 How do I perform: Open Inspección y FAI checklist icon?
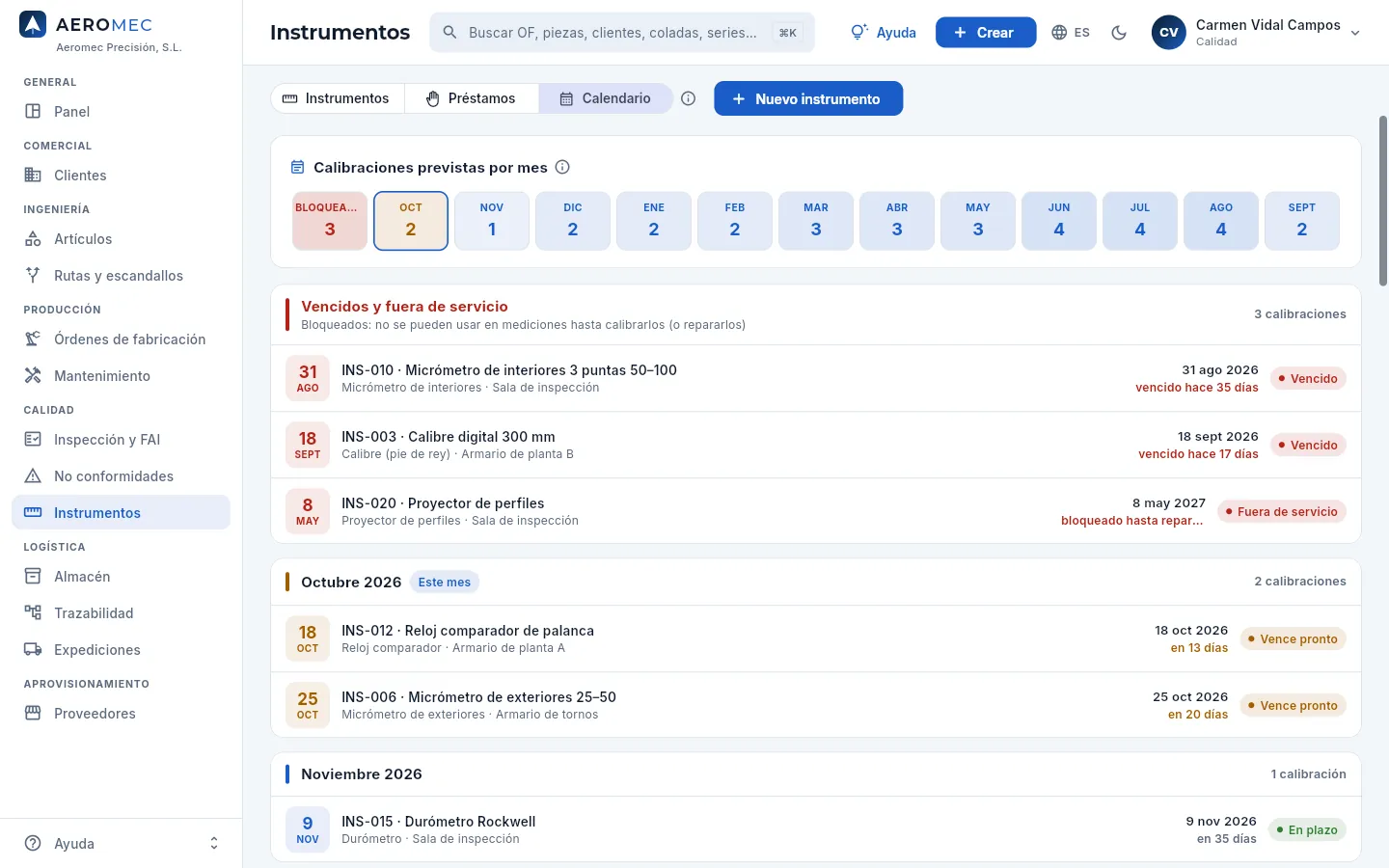(33, 439)
